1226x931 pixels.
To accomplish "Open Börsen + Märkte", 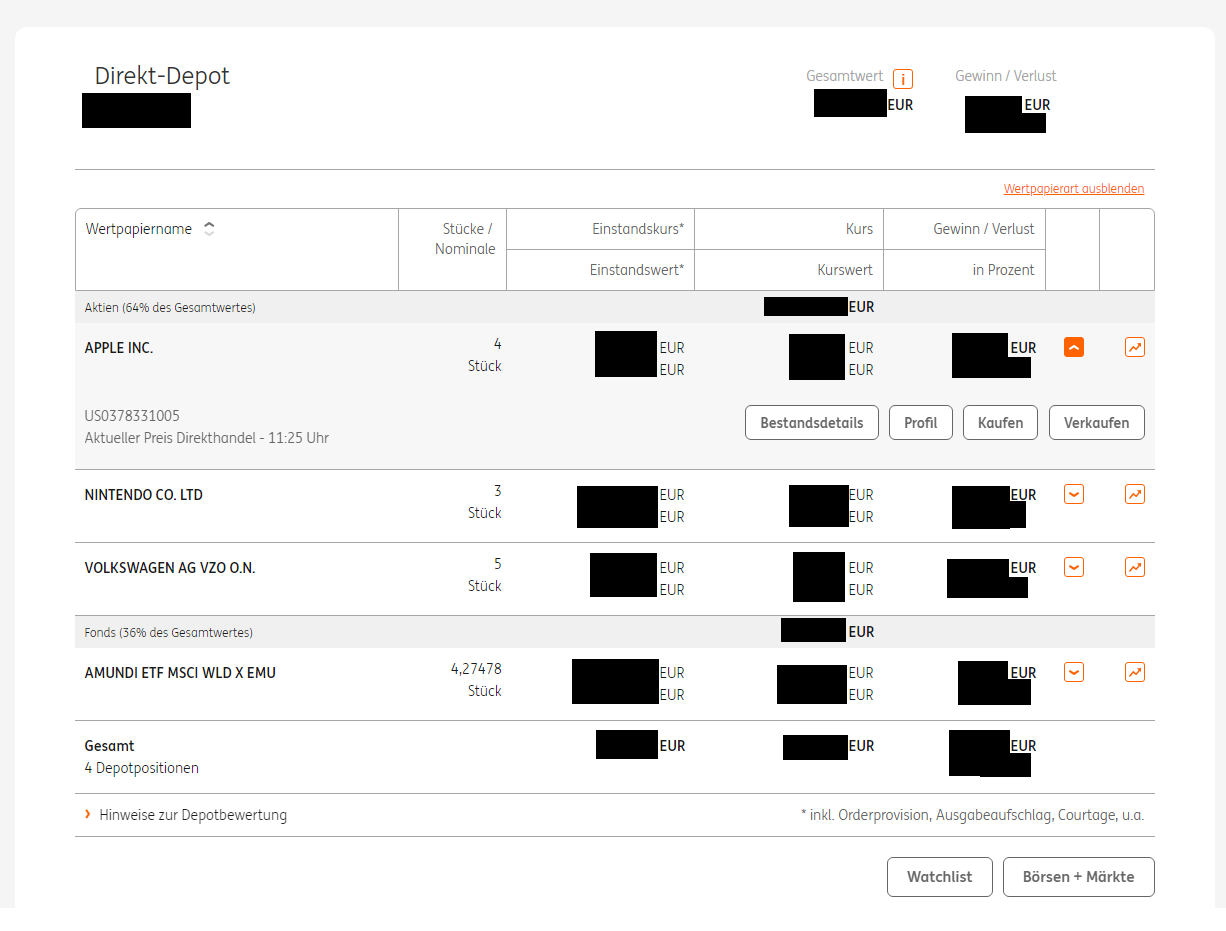I will pyautogui.click(x=1079, y=877).
